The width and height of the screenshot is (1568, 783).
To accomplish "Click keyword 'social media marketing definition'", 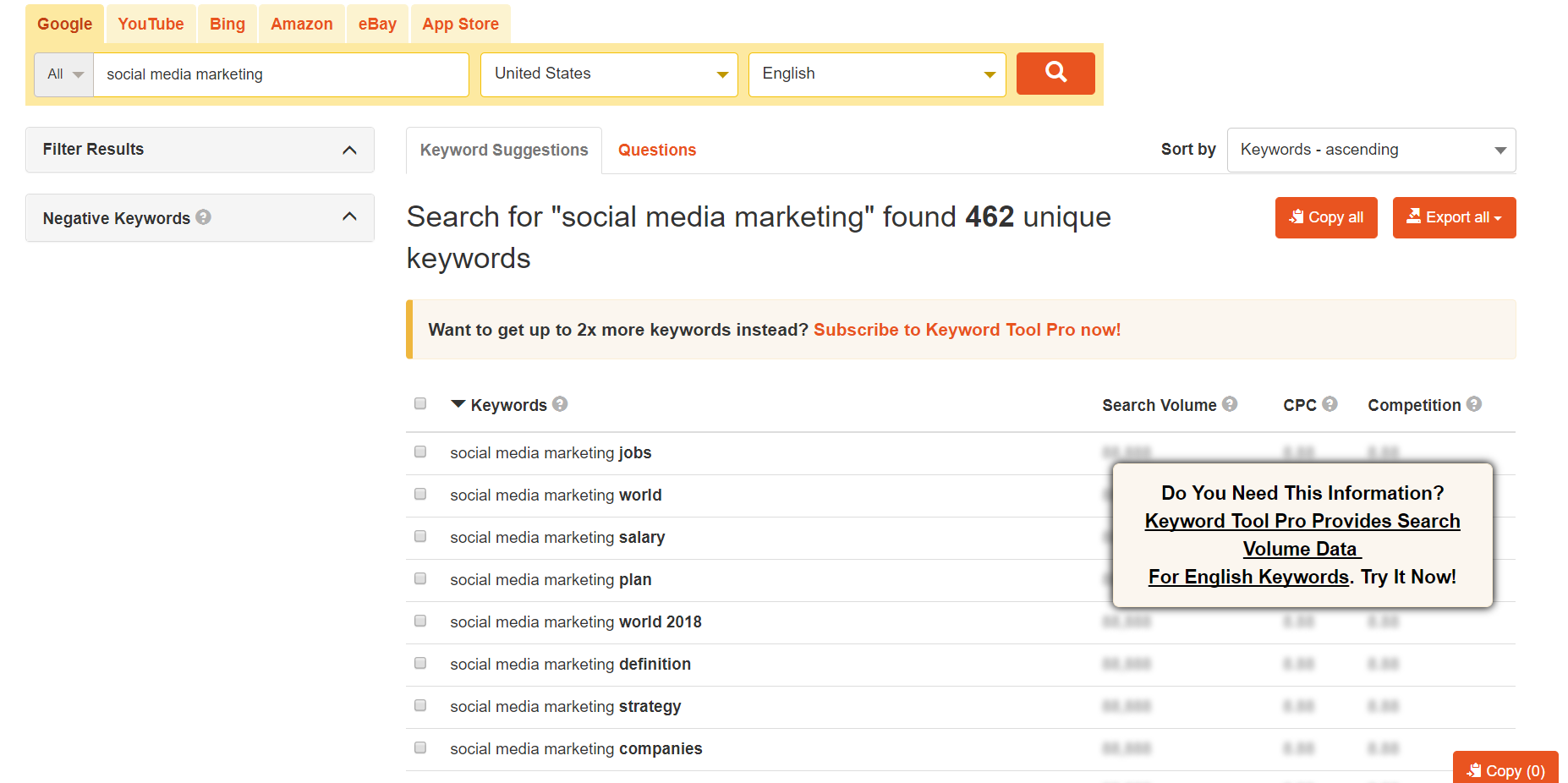I will (x=570, y=664).
